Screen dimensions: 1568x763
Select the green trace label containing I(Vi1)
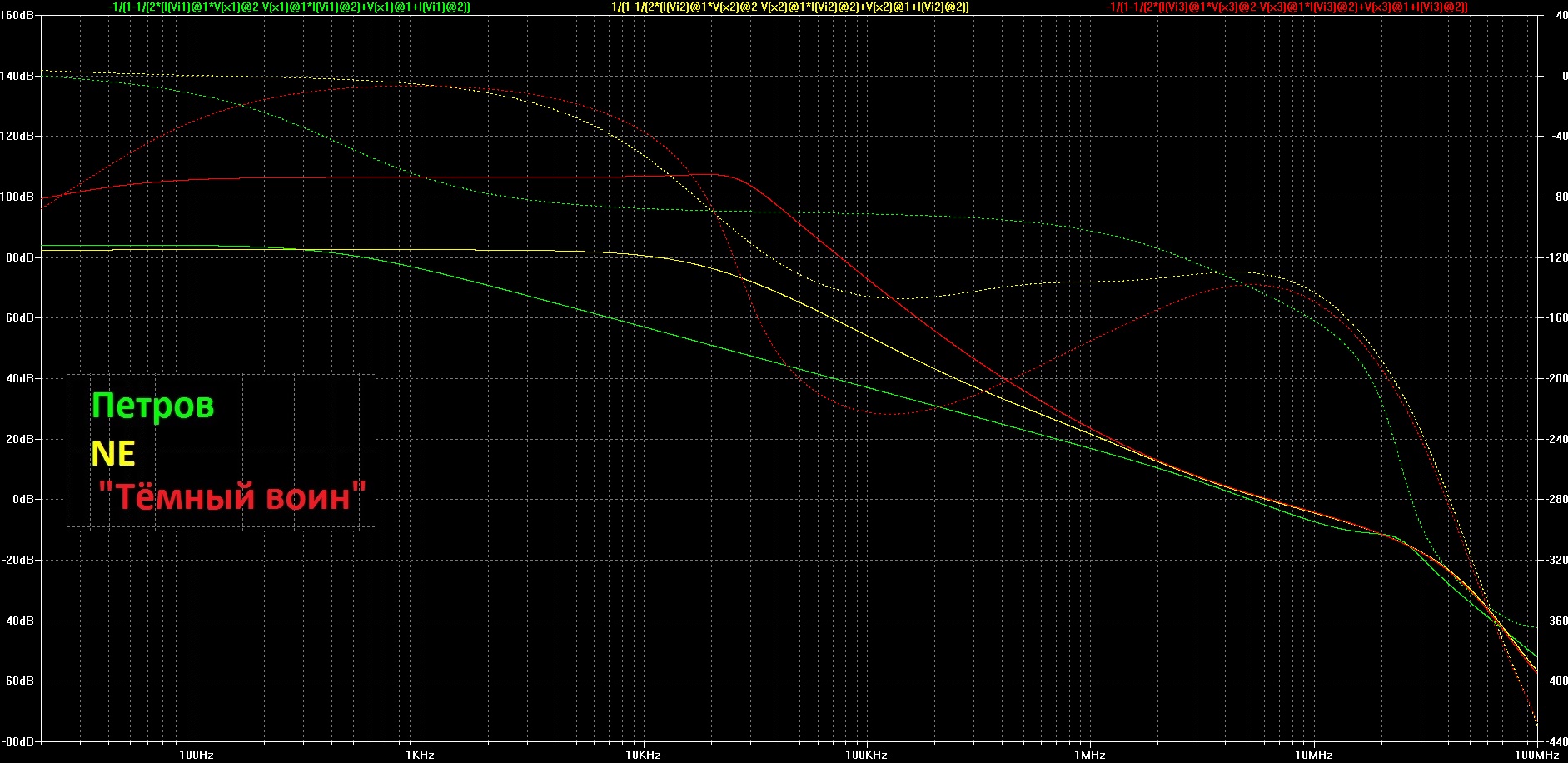(289, 7)
